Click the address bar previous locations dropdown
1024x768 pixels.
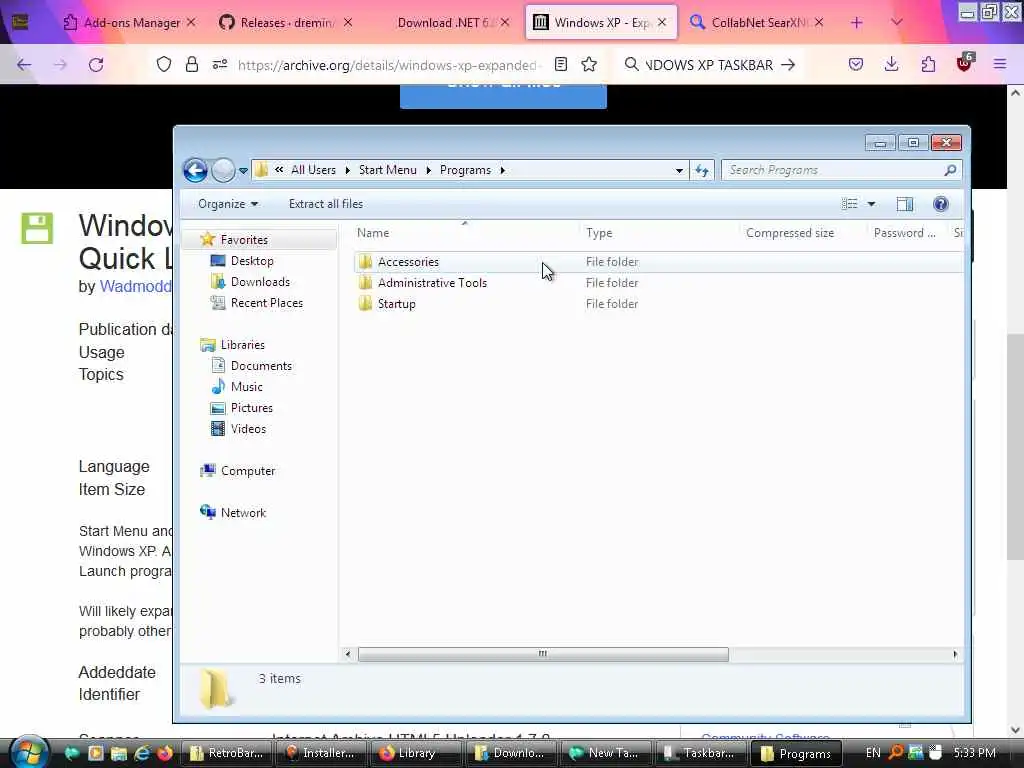(679, 170)
